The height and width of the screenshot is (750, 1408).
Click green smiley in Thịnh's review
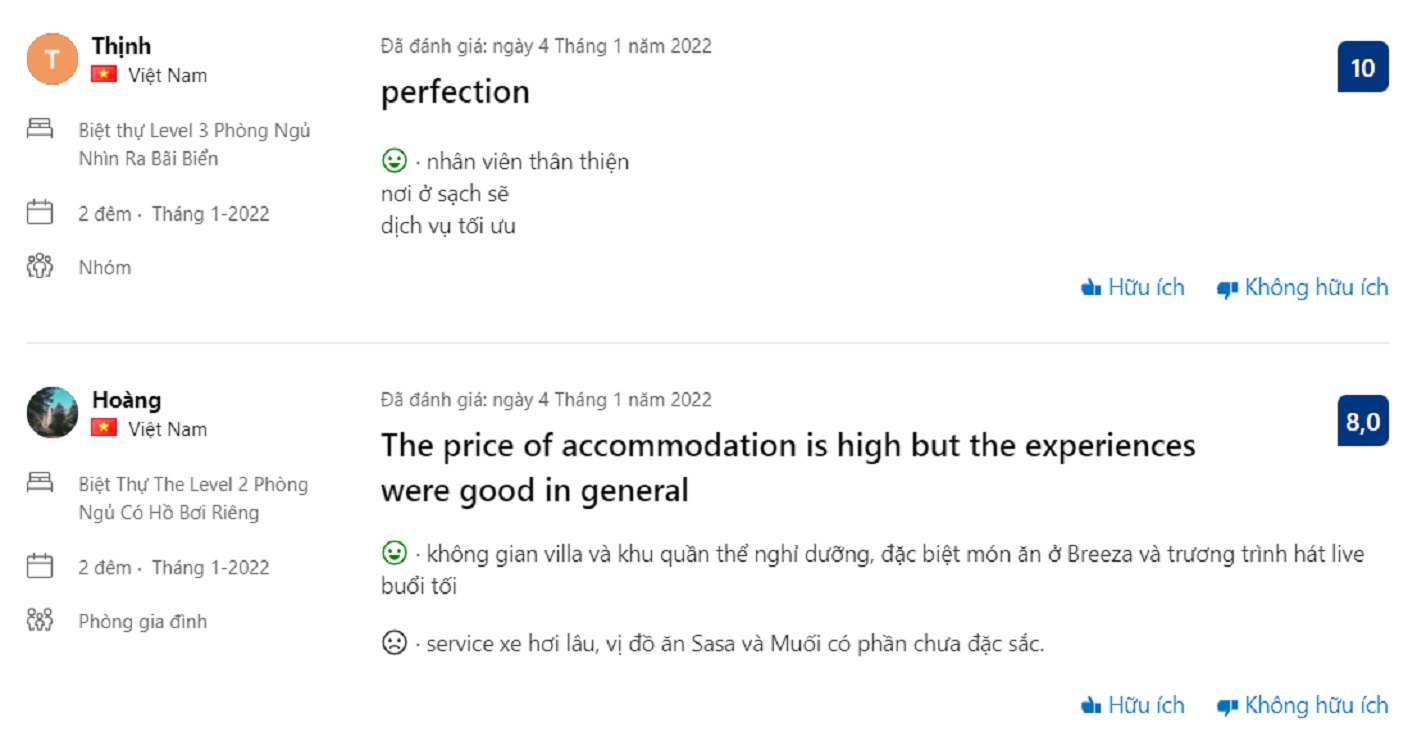click(x=395, y=160)
